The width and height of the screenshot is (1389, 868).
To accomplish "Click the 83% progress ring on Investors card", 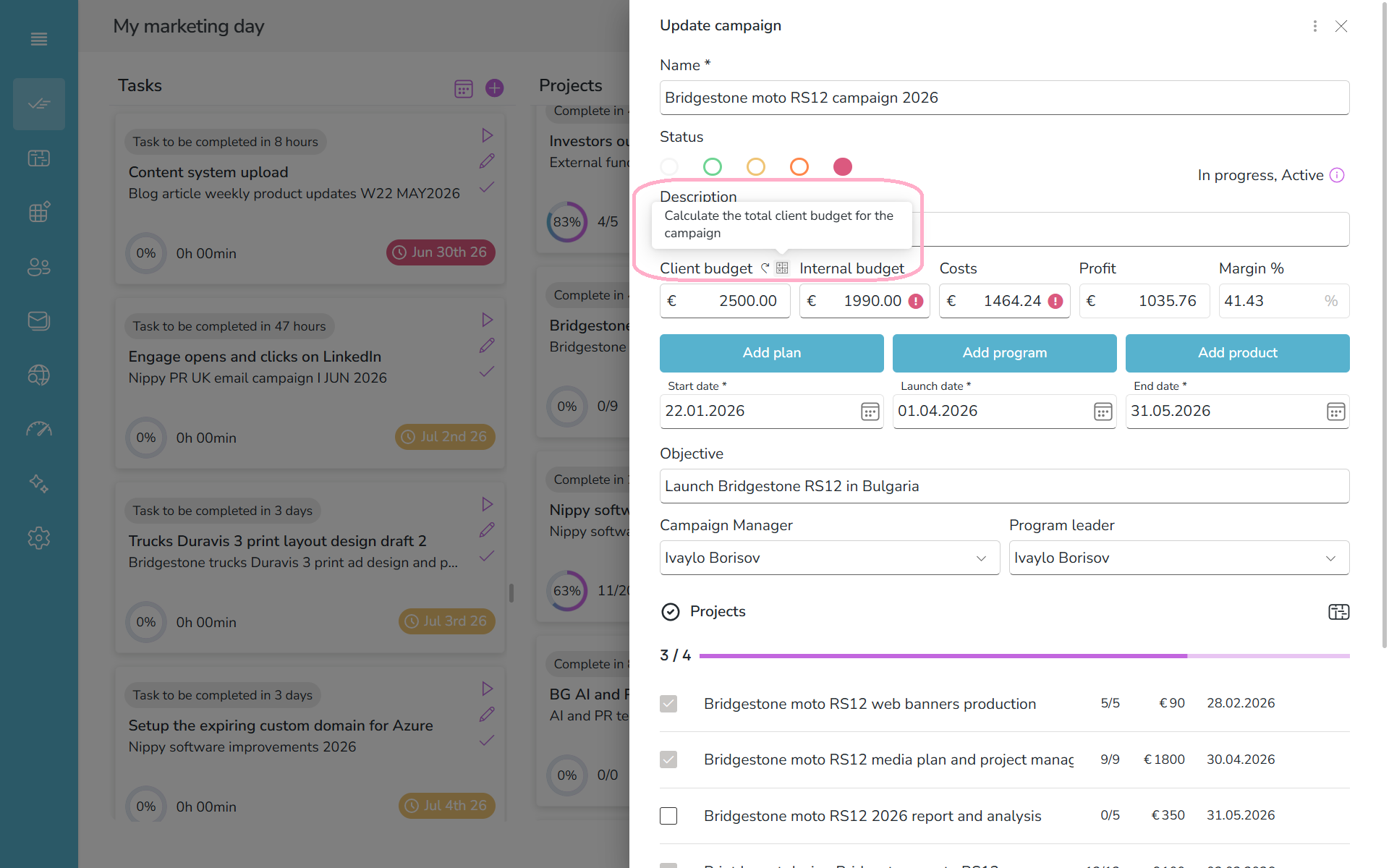I will 567,222.
